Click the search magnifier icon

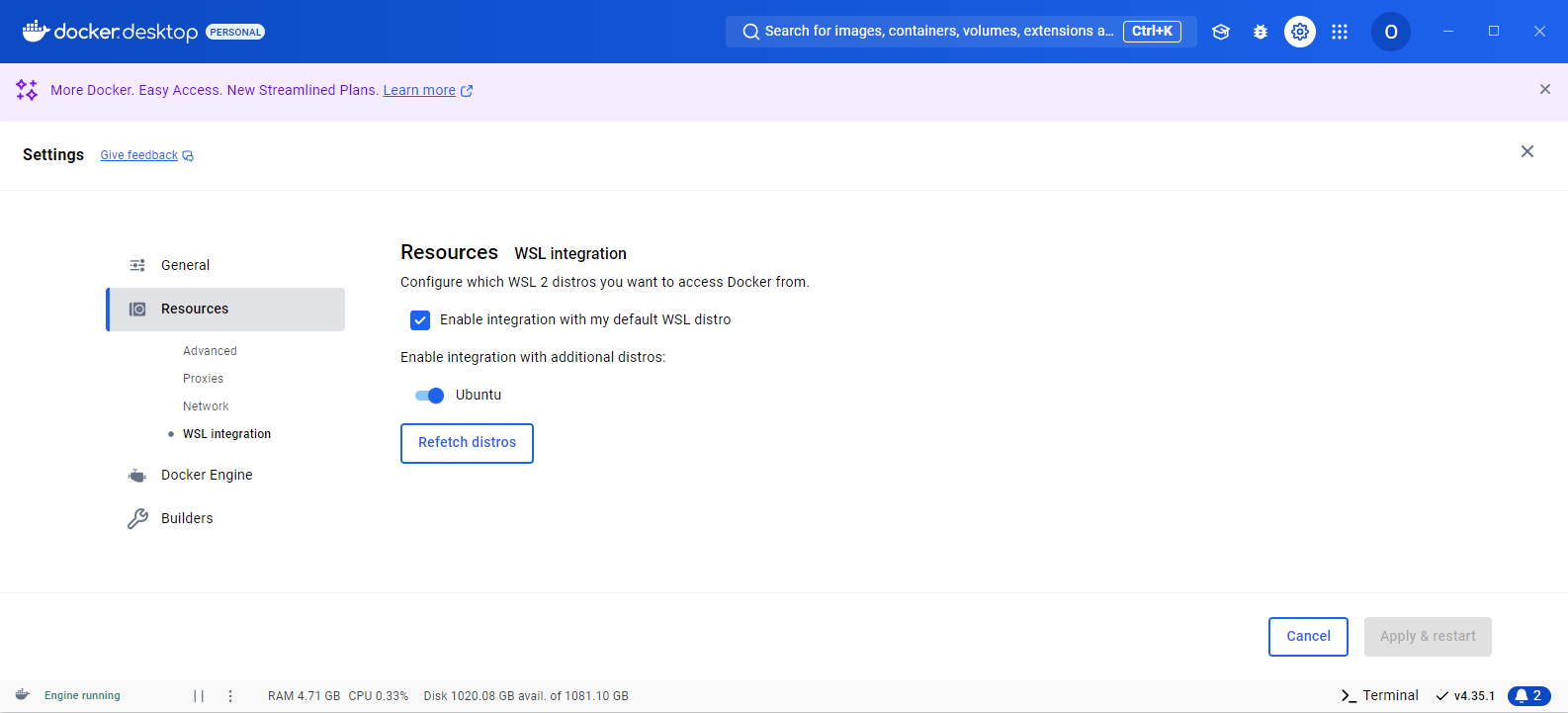pyautogui.click(x=751, y=32)
